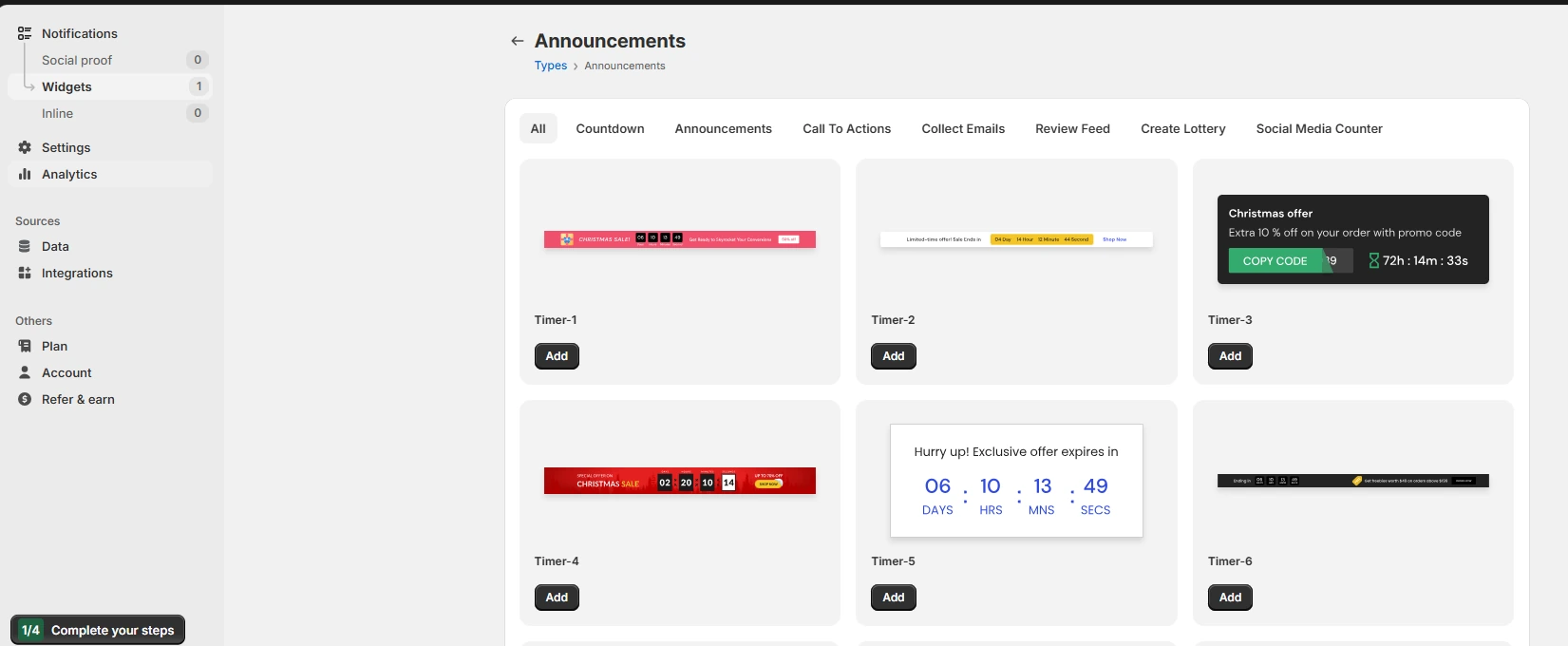Screen dimensions: 1568x646
Task: Add the Timer-5 widget
Action: coord(894,598)
